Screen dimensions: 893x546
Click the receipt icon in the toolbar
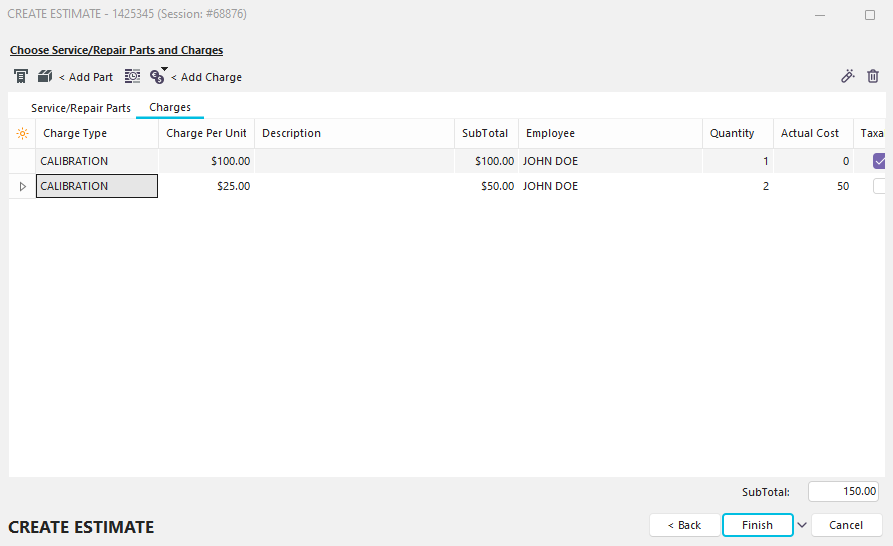pos(21,77)
